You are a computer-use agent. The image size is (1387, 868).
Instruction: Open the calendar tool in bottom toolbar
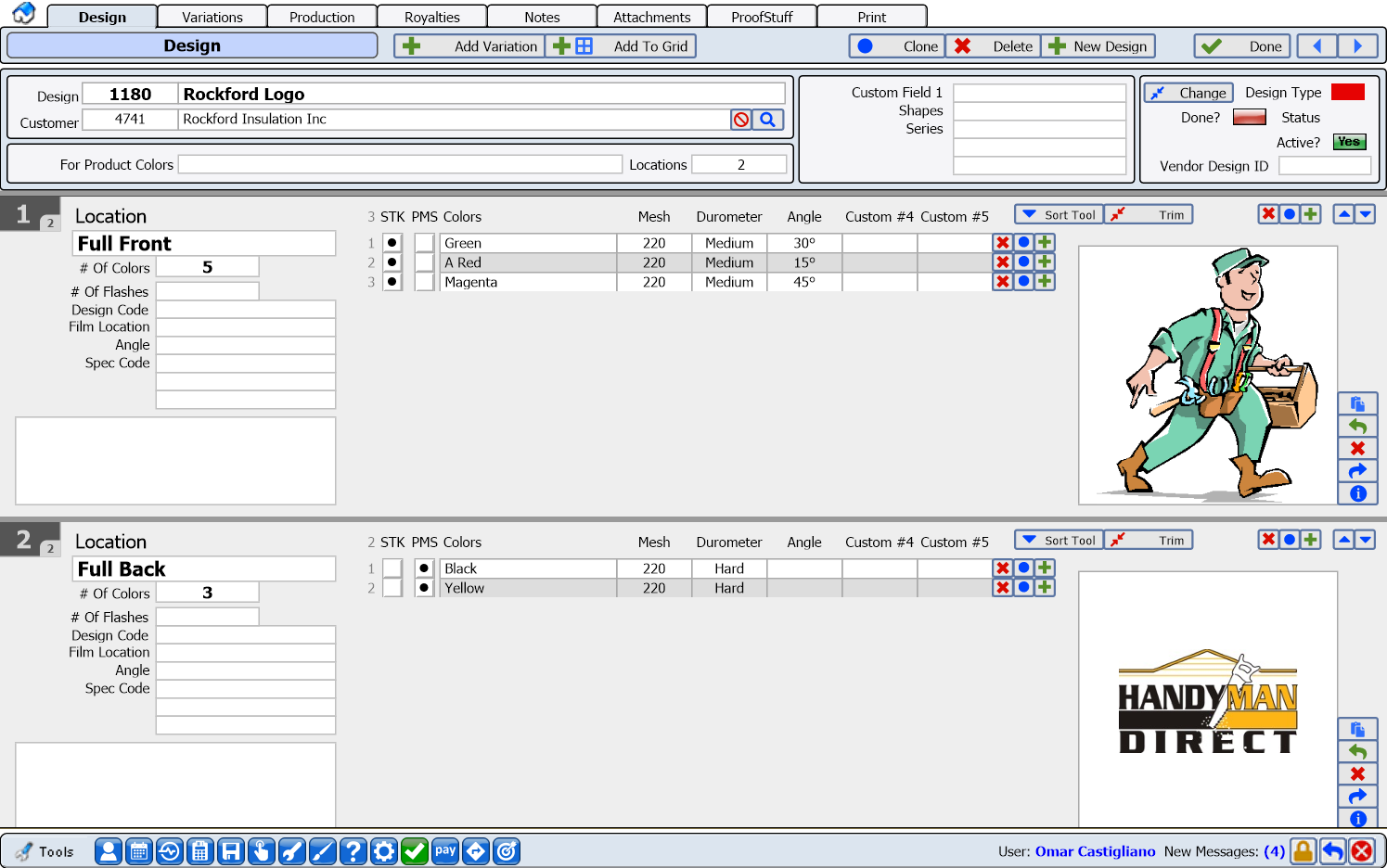coord(139,851)
